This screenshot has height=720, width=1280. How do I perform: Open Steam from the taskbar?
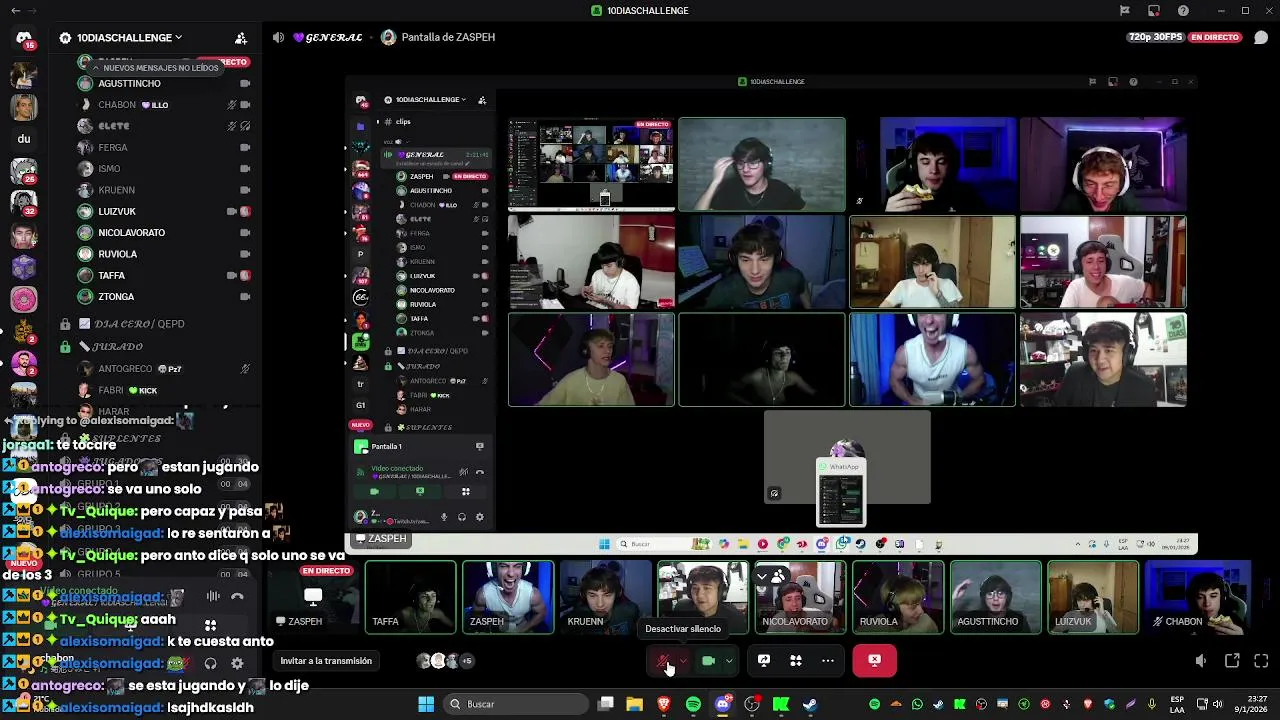810,704
